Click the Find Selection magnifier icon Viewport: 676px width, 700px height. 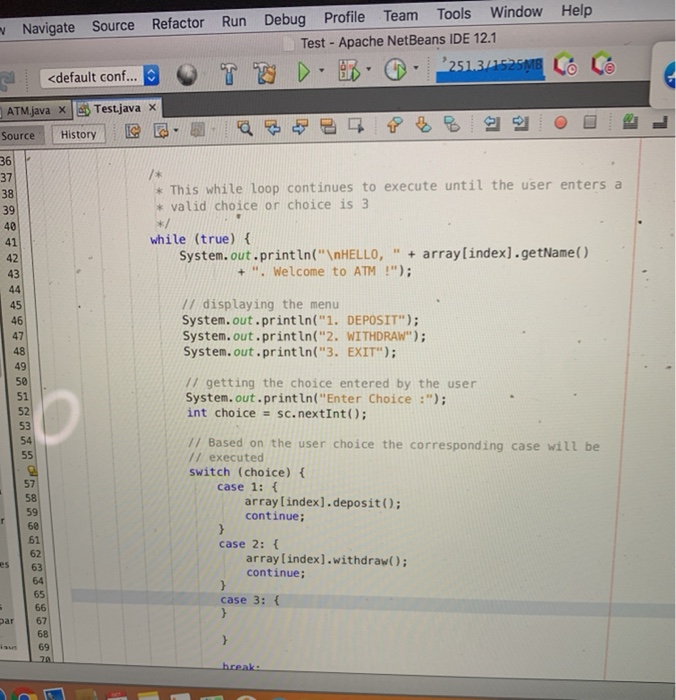click(245, 128)
